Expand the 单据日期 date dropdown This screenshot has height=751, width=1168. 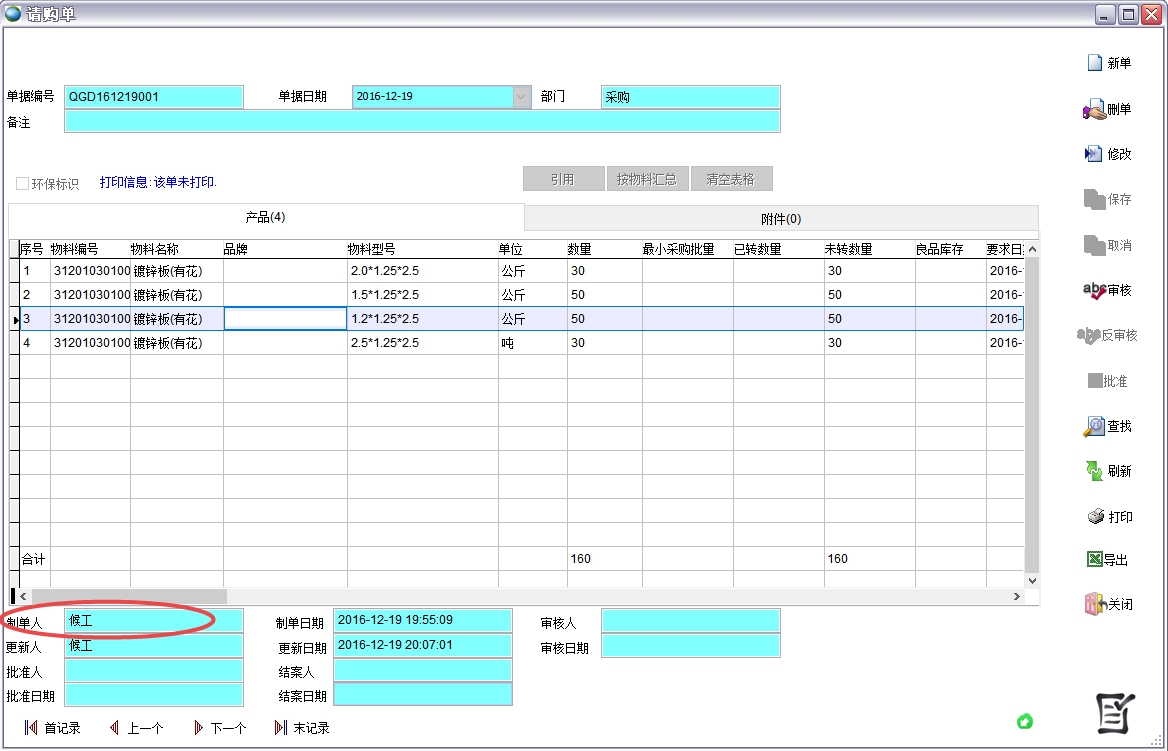pyautogui.click(x=521, y=97)
